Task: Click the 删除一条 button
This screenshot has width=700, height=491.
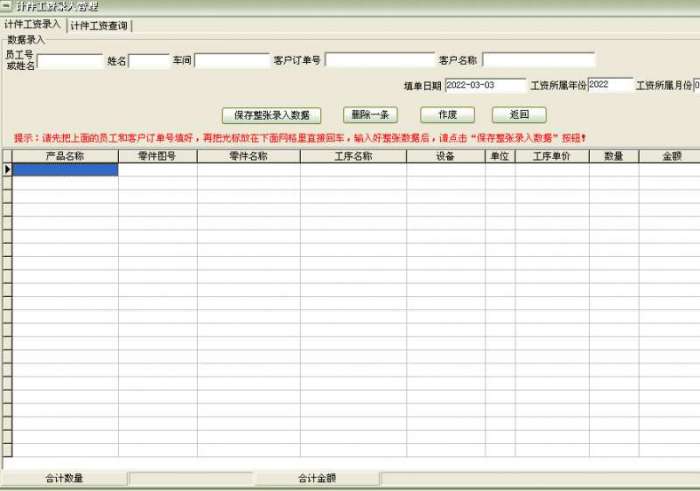Action: tap(370, 115)
